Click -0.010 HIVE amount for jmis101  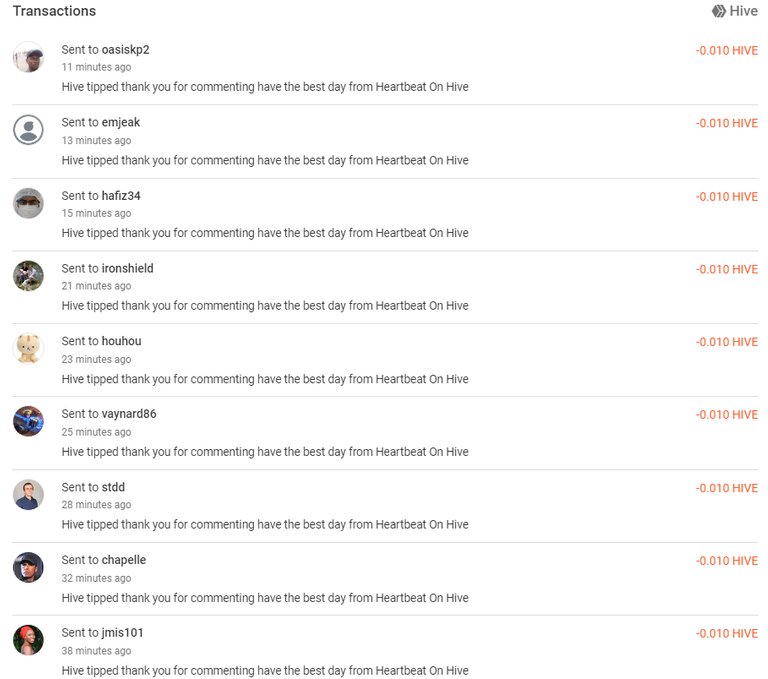click(x=727, y=633)
